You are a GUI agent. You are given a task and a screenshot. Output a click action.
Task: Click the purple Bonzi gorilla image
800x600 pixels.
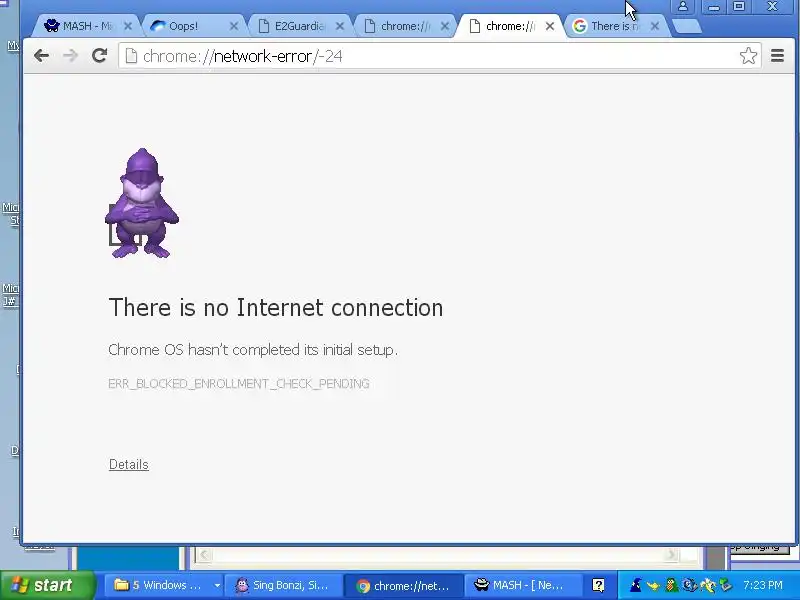tap(142, 203)
